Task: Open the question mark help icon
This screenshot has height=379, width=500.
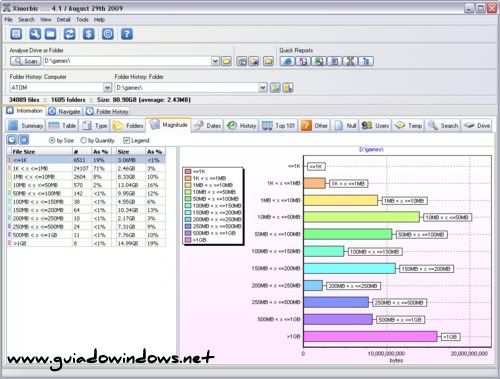Action: click(127, 34)
